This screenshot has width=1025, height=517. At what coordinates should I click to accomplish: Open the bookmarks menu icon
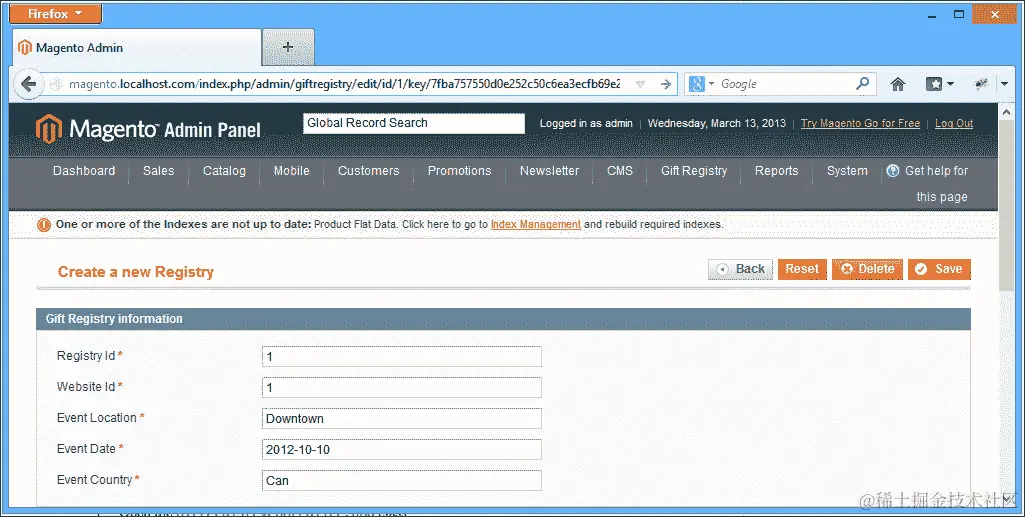click(939, 84)
